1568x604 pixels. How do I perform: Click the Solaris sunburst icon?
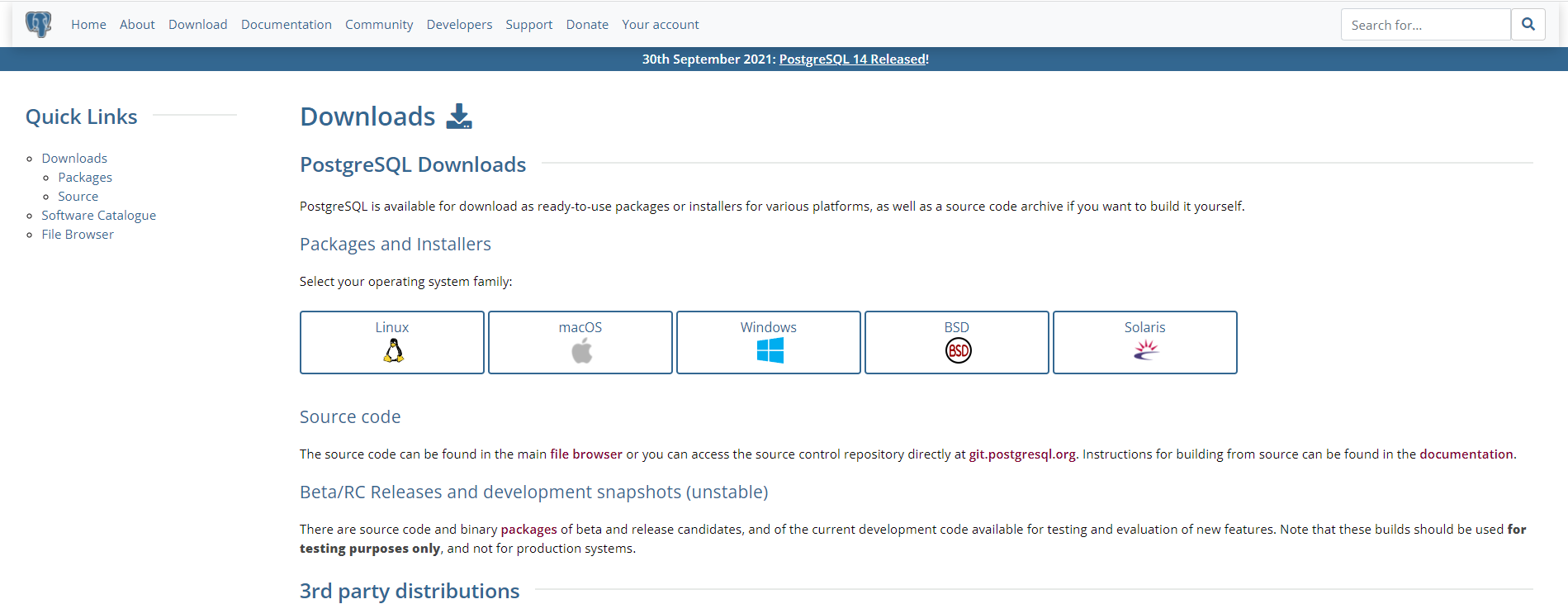[1146, 351]
